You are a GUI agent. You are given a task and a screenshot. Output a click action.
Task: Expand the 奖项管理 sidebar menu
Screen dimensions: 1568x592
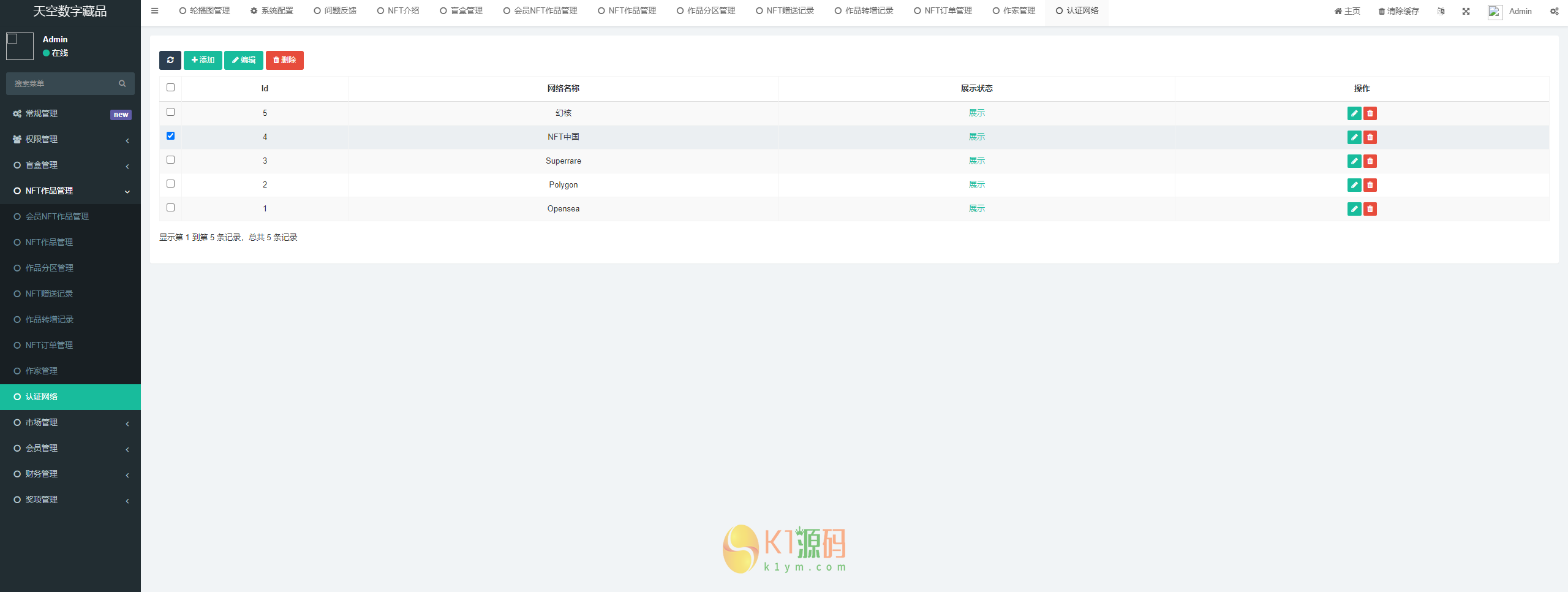click(x=70, y=499)
